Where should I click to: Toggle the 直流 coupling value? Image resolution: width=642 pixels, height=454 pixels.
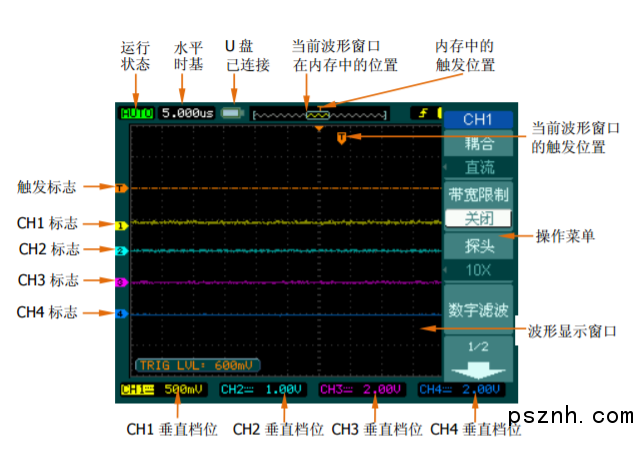point(477,167)
